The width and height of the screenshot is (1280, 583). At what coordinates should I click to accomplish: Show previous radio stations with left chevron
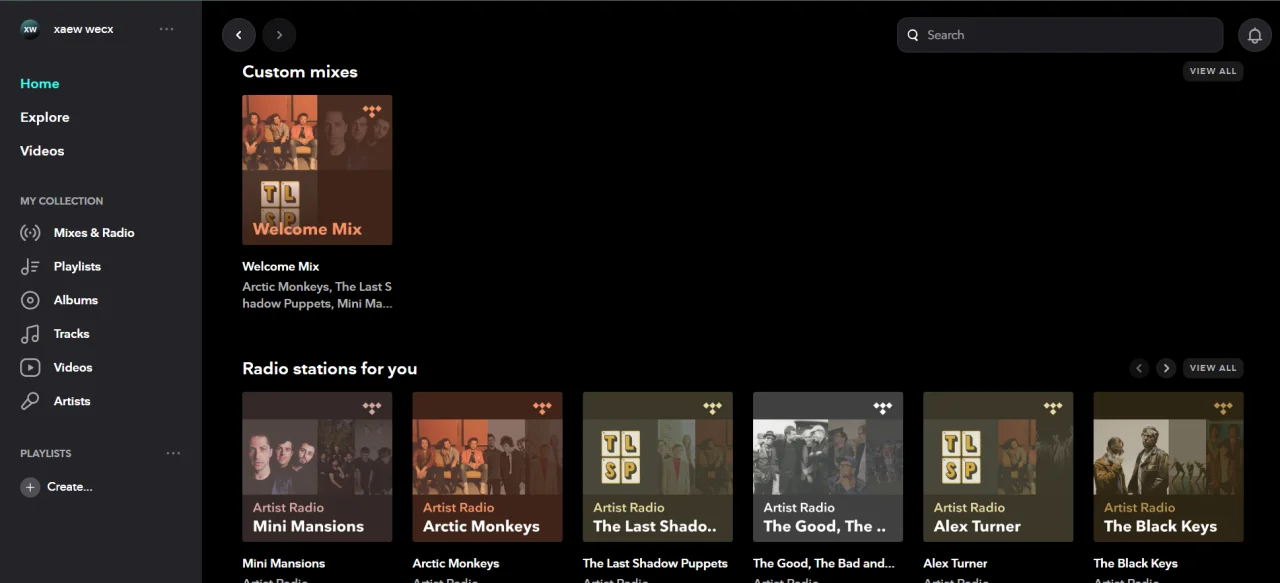pos(1139,368)
